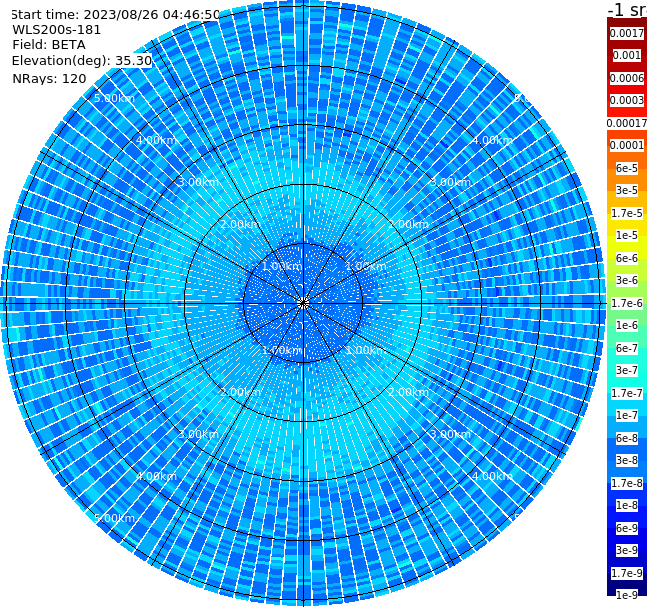647x607 pixels.
Task: Click the 5.00km range label in the upper-left quadrant
Action: (x=114, y=98)
